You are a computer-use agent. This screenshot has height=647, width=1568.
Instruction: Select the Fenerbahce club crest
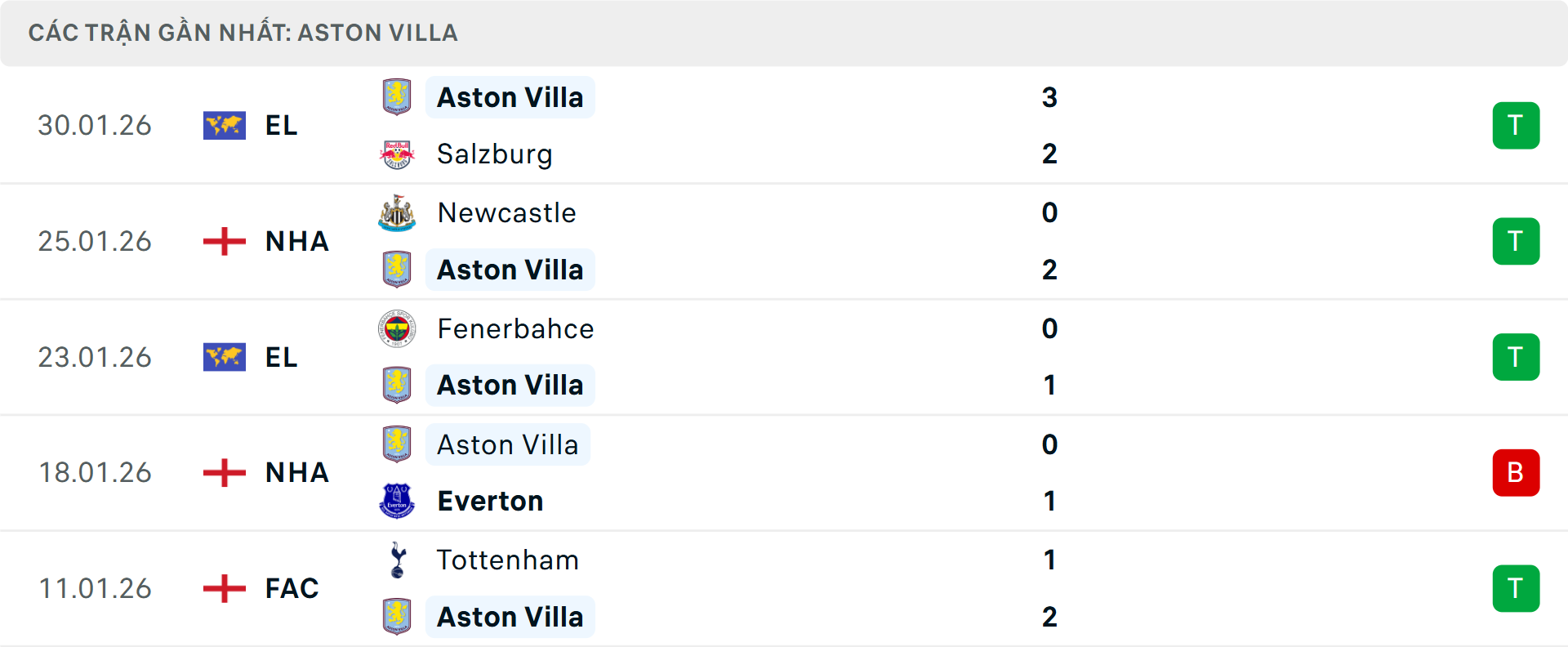[x=398, y=328]
